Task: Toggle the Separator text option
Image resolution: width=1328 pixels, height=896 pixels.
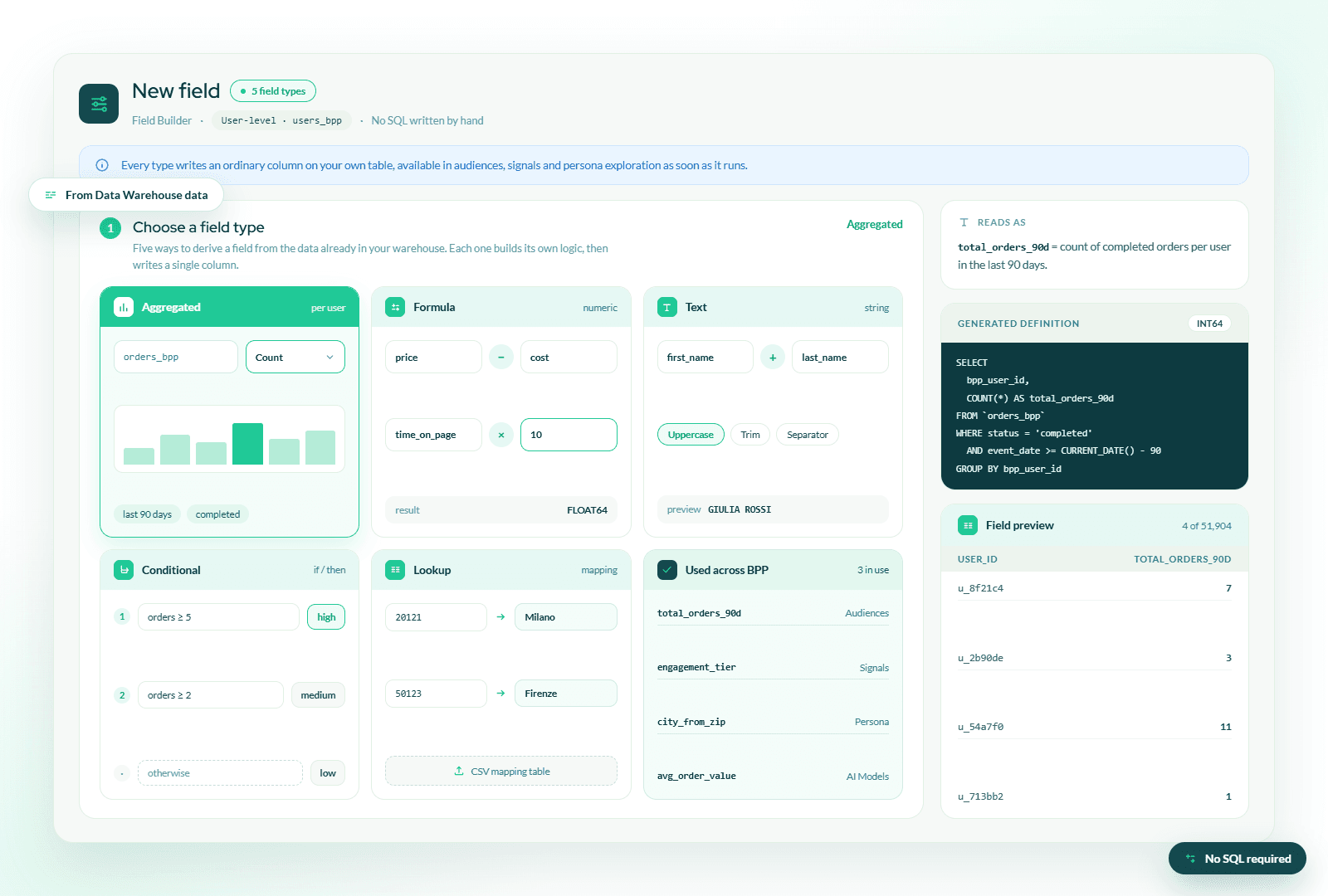Action: pyautogui.click(x=808, y=435)
